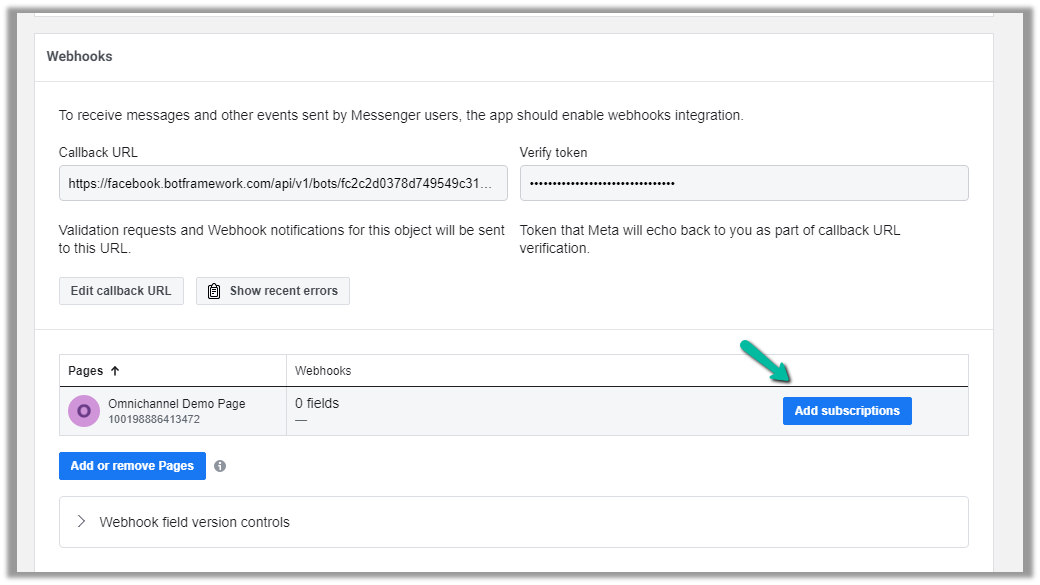Click the sort arrow next to Pages
Viewport: 1040px width, 585px height.
115,371
